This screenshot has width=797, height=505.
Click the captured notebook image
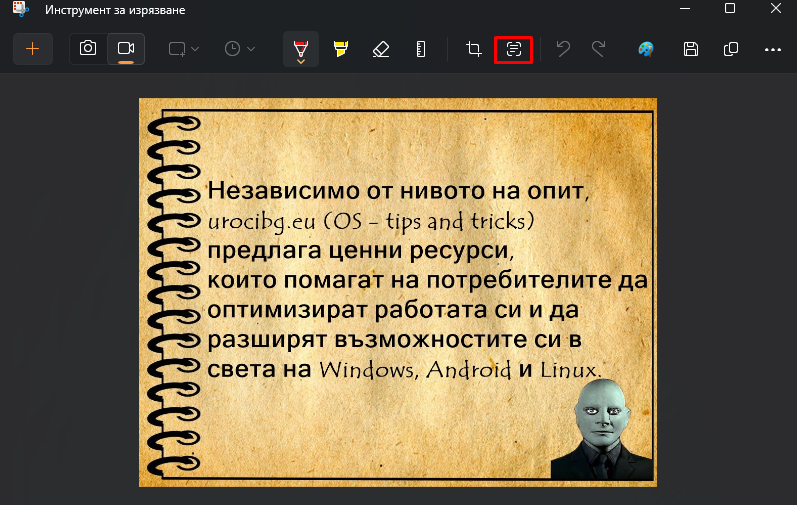(398, 293)
